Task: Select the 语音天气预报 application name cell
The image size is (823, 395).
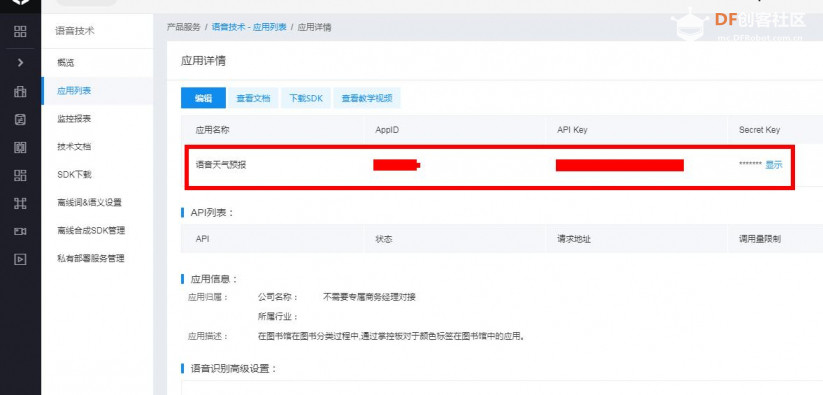Action: 221,165
